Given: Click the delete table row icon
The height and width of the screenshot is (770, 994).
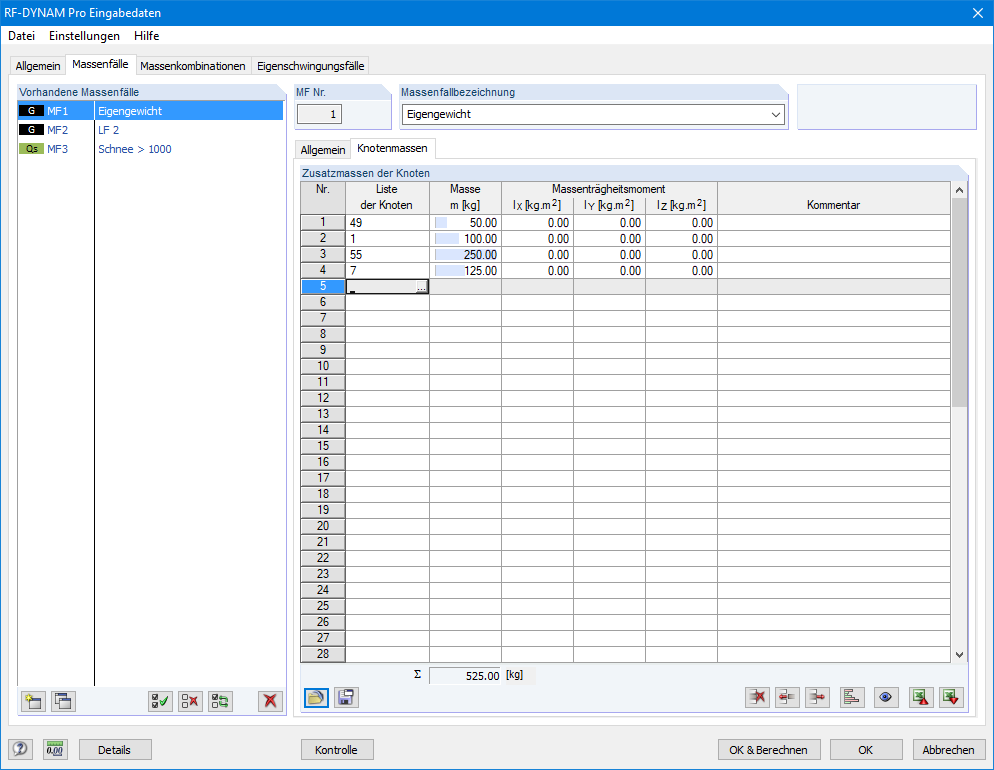Looking at the screenshot, I should click(758, 698).
